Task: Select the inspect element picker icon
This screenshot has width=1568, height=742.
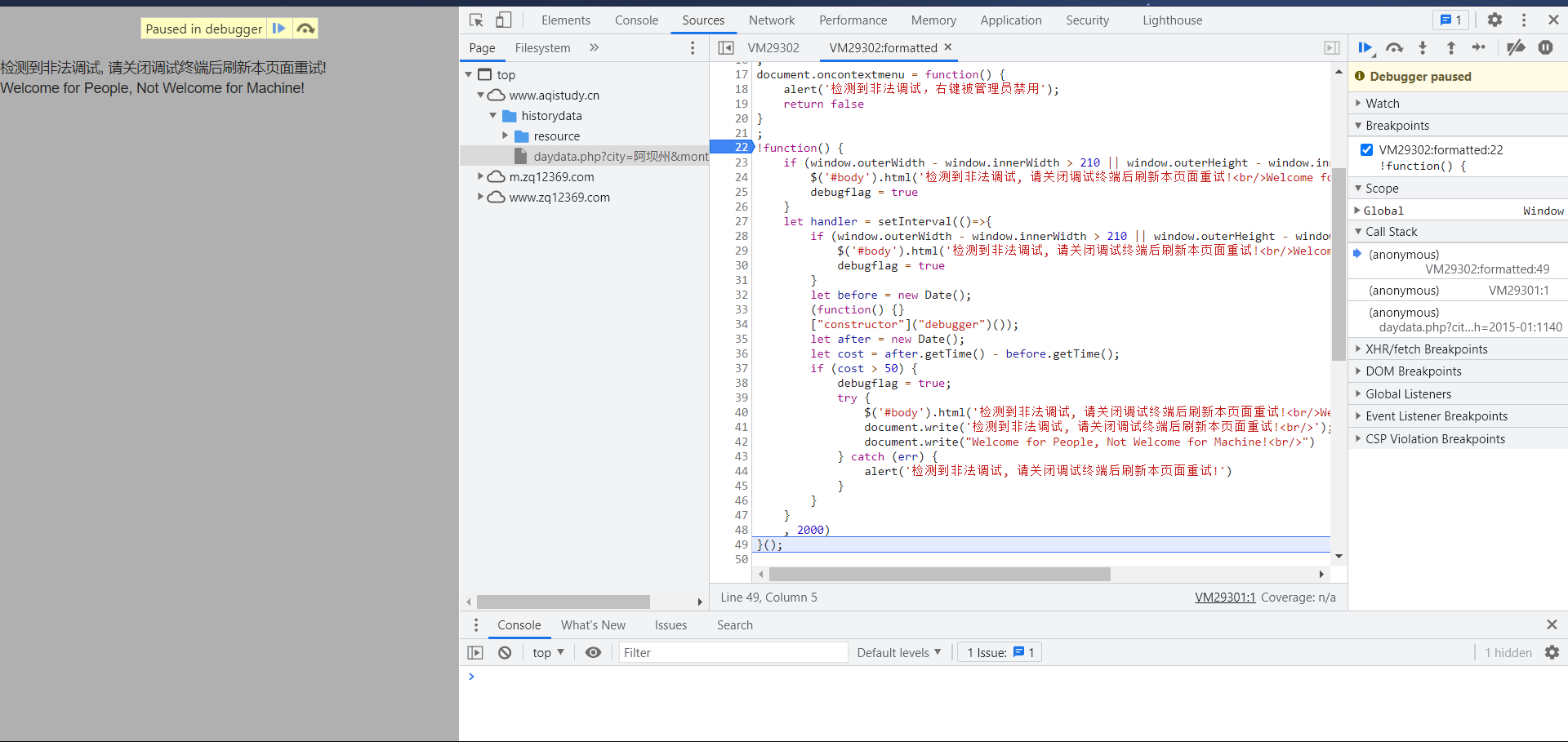Action: [476, 20]
